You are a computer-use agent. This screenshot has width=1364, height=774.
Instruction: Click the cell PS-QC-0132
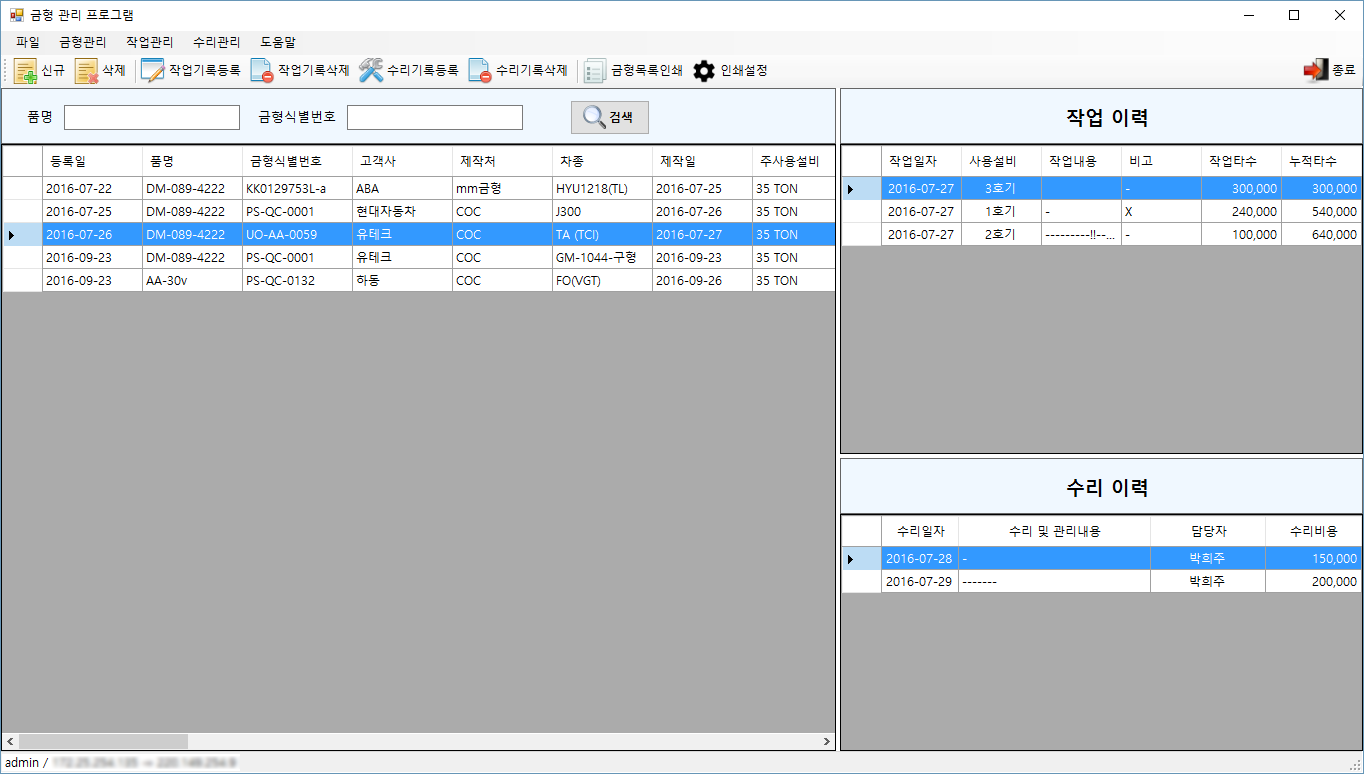pos(297,280)
